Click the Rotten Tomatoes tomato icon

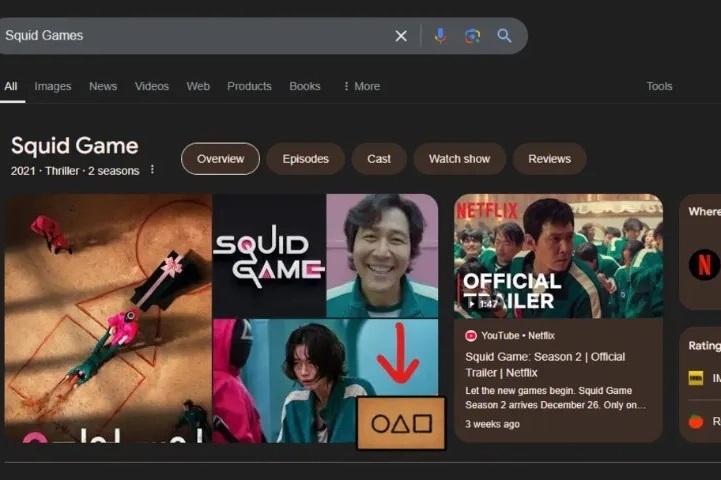pos(696,421)
